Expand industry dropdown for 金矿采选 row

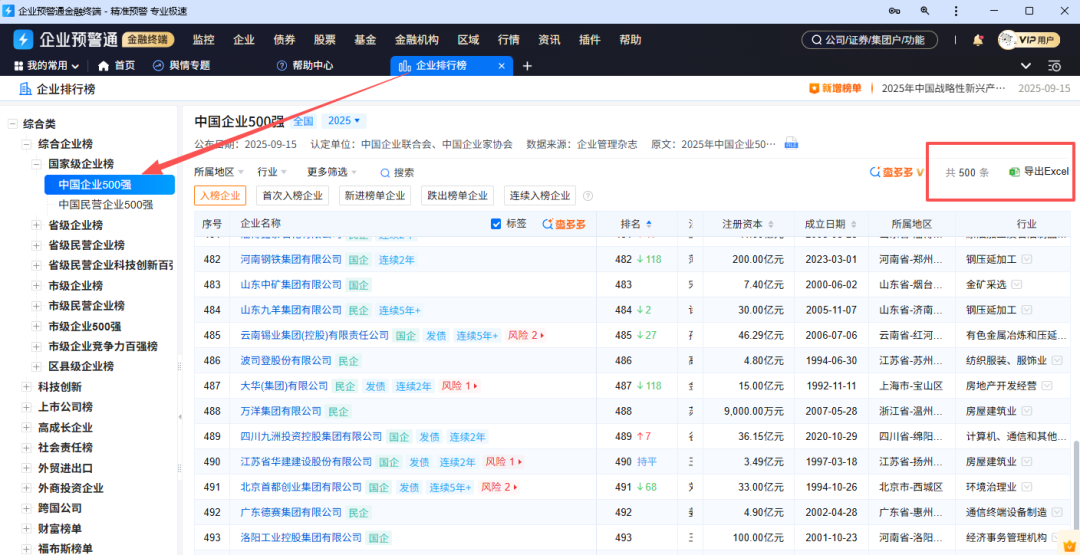(x=1017, y=284)
